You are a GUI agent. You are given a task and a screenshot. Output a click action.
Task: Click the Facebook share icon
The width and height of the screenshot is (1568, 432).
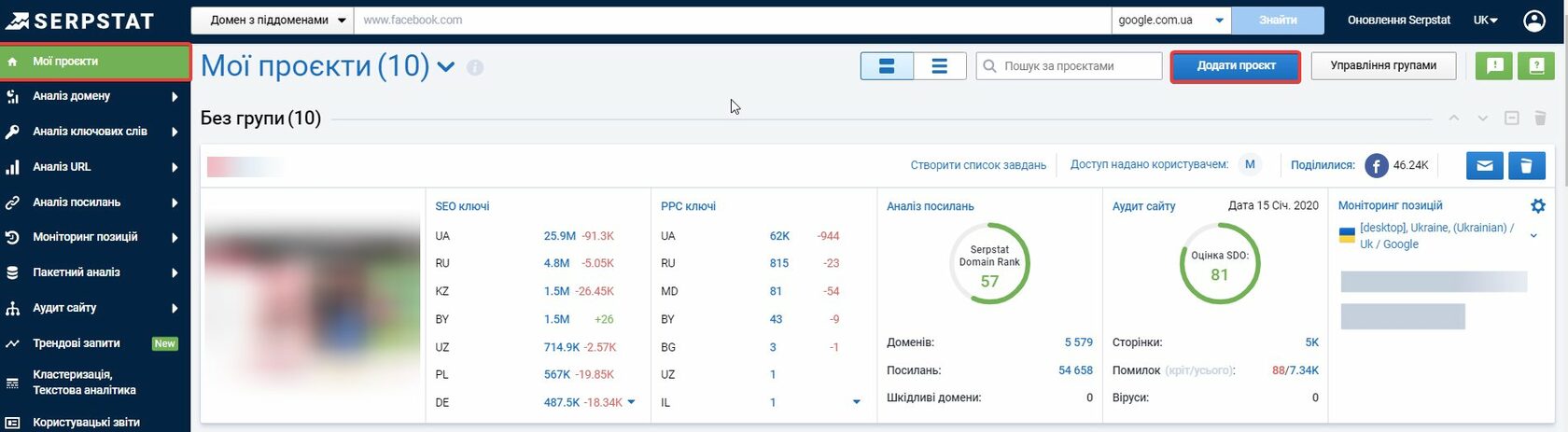pyautogui.click(x=1376, y=165)
